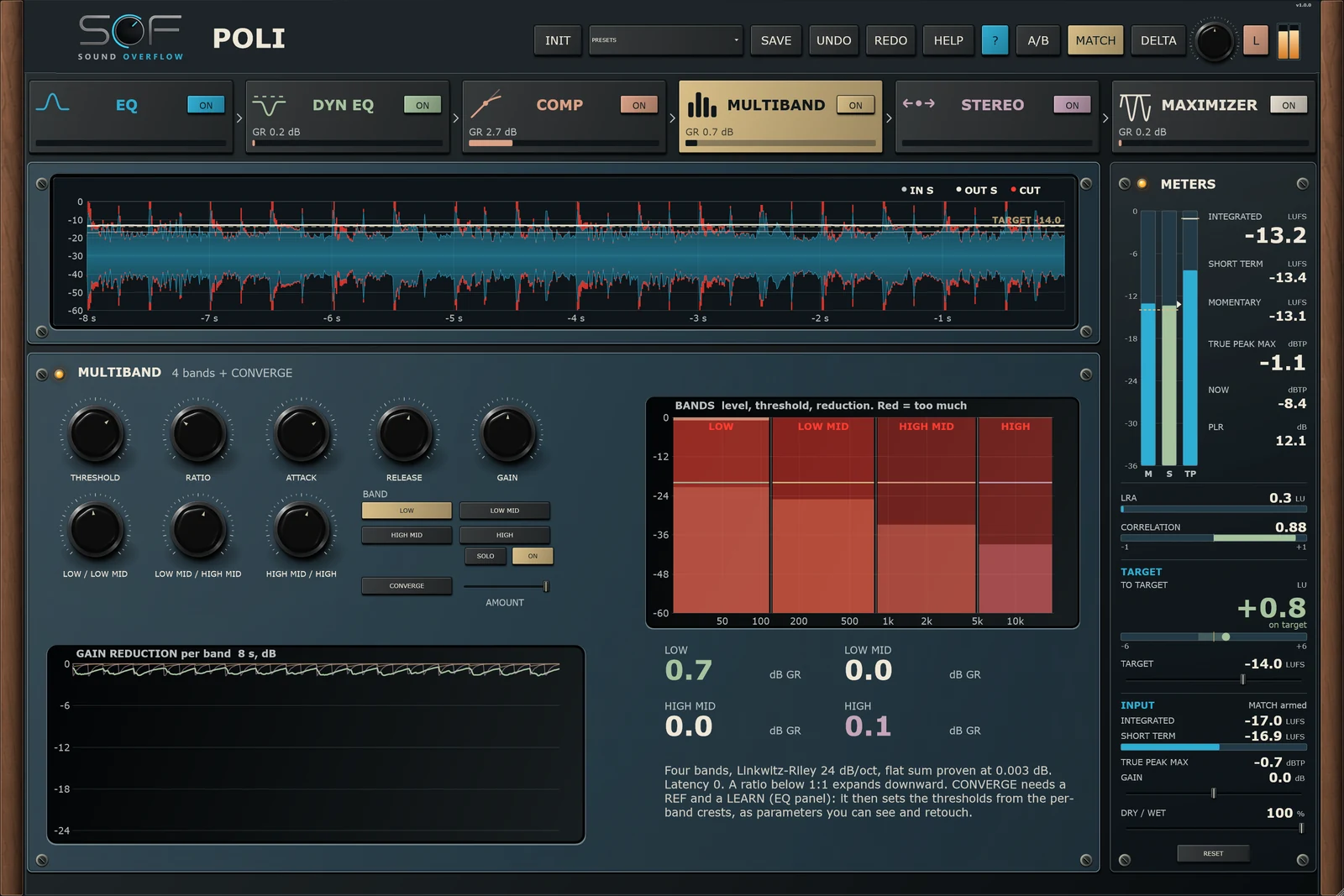Click screw icon left of METERS LED
1344x896 pixels.
(x=1125, y=184)
